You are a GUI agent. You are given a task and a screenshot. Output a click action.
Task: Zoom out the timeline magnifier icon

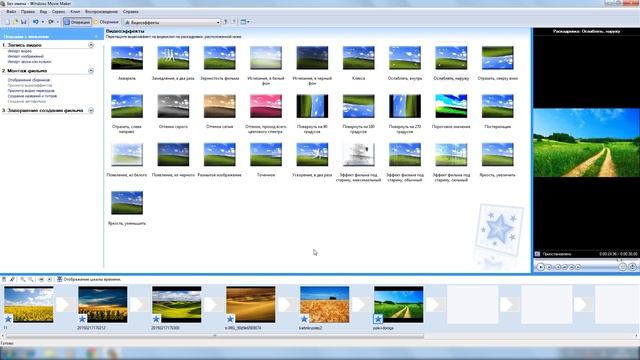pos(31,279)
